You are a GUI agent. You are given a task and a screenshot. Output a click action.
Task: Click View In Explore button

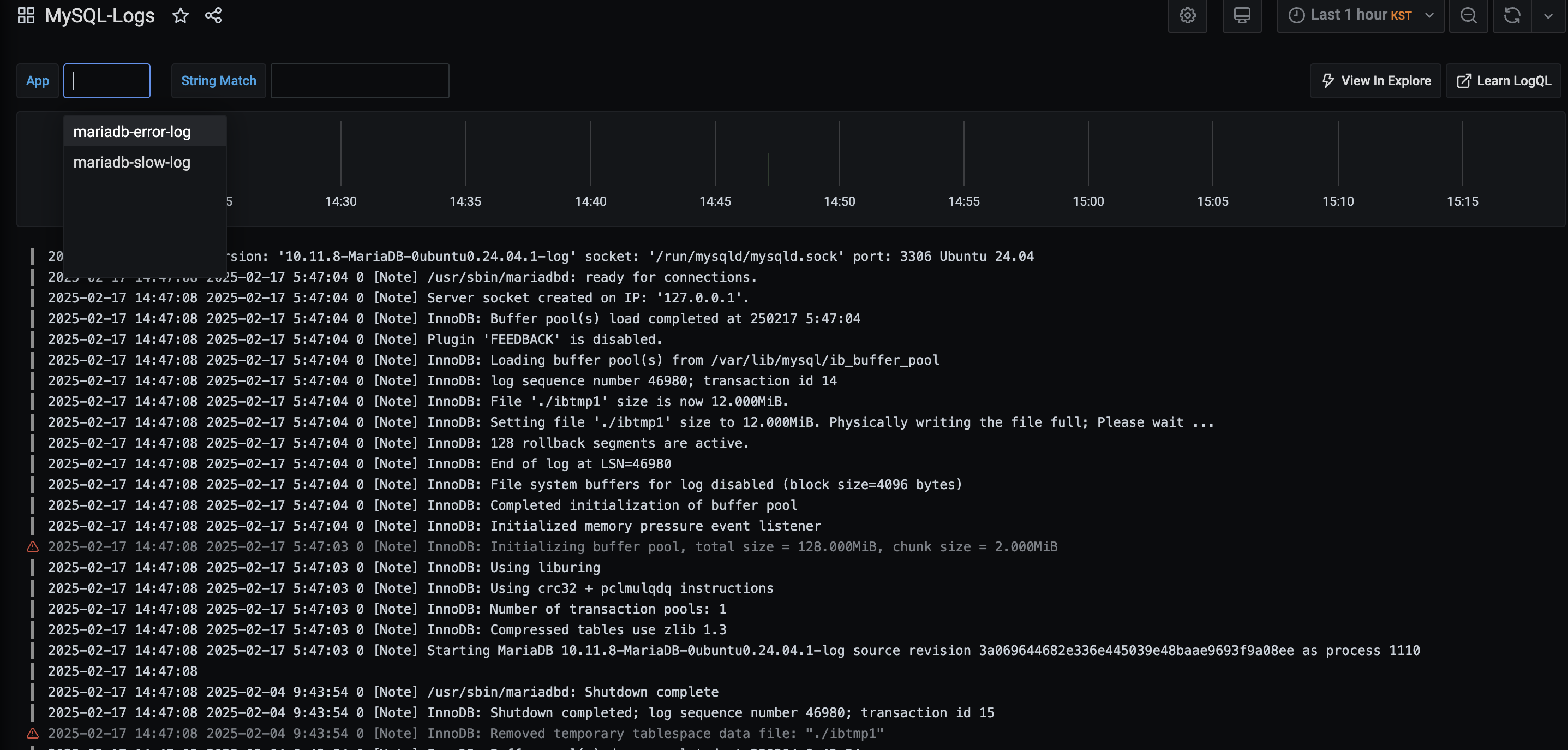click(1375, 81)
